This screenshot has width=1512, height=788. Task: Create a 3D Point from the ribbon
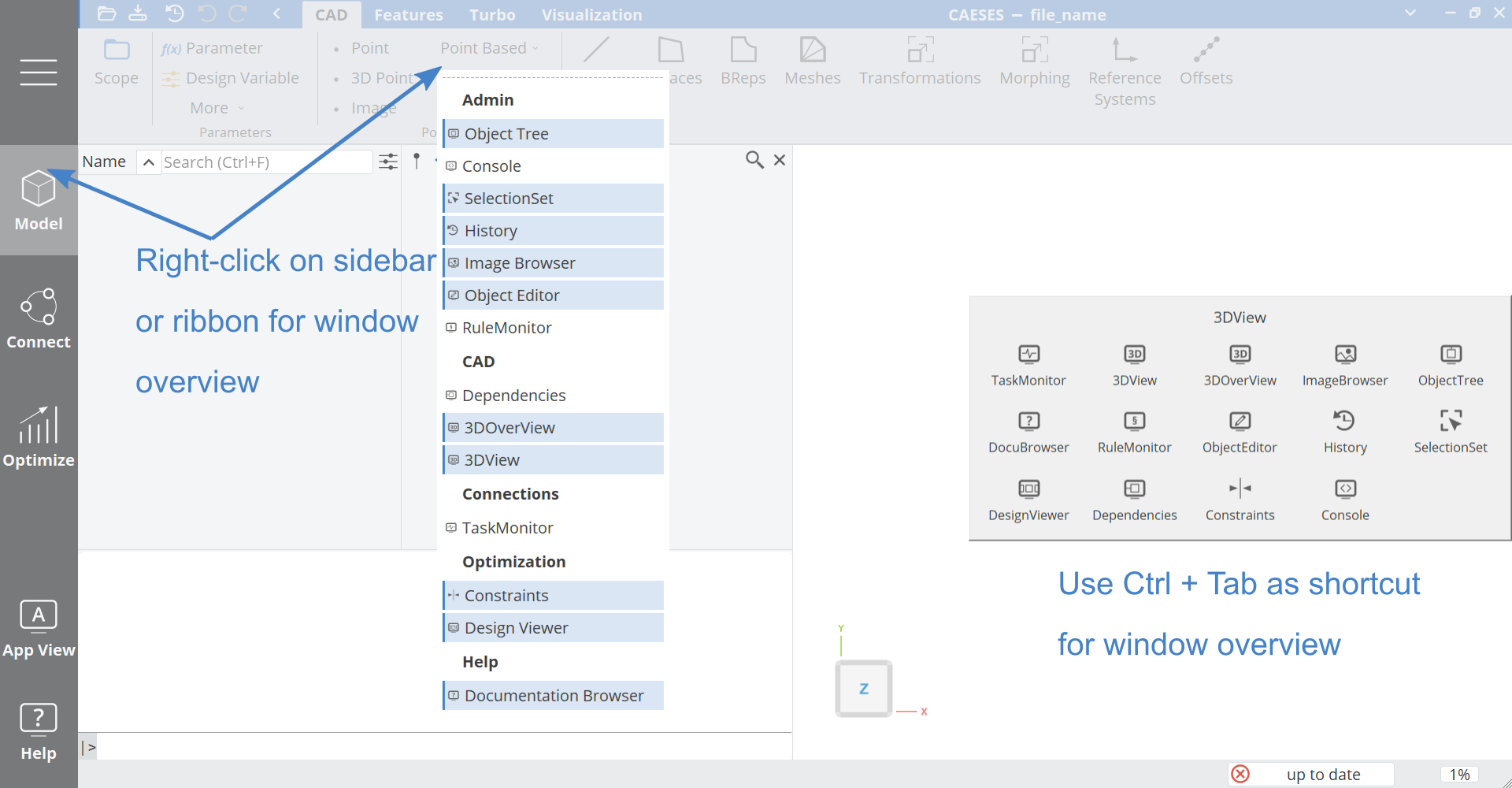375,78
